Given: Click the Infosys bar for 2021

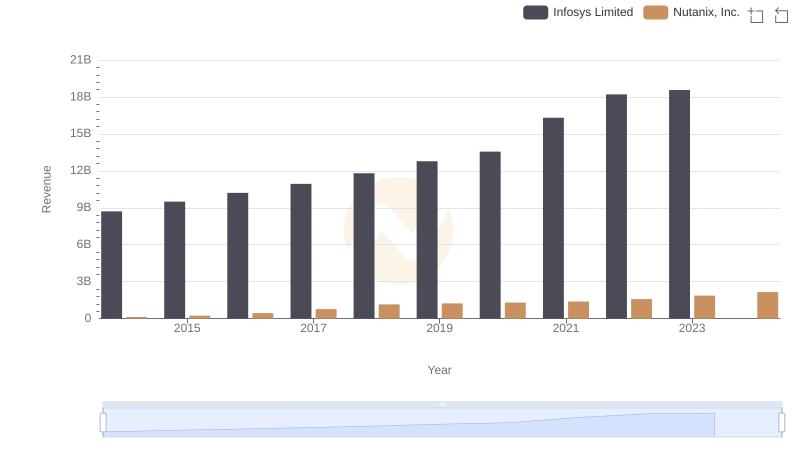Looking at the screenshot, I should 554,218.
